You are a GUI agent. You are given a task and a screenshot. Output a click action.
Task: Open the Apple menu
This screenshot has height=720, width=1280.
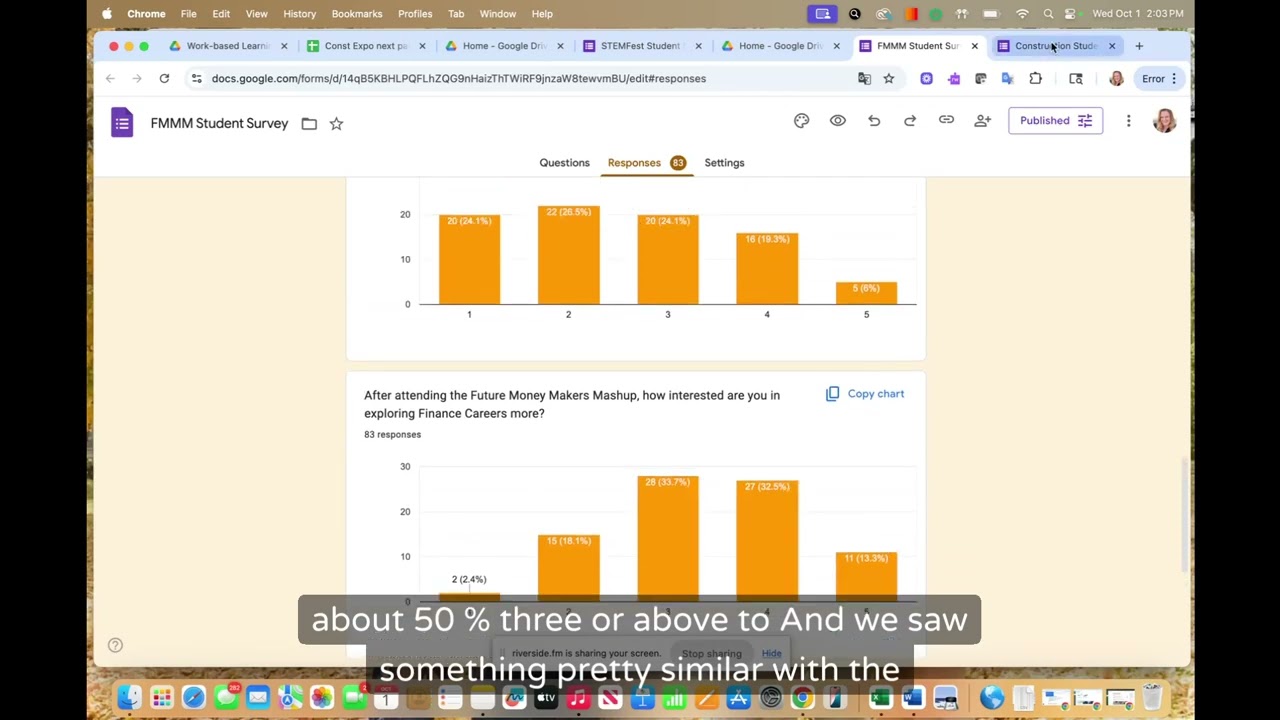click(x=107, y=14)
